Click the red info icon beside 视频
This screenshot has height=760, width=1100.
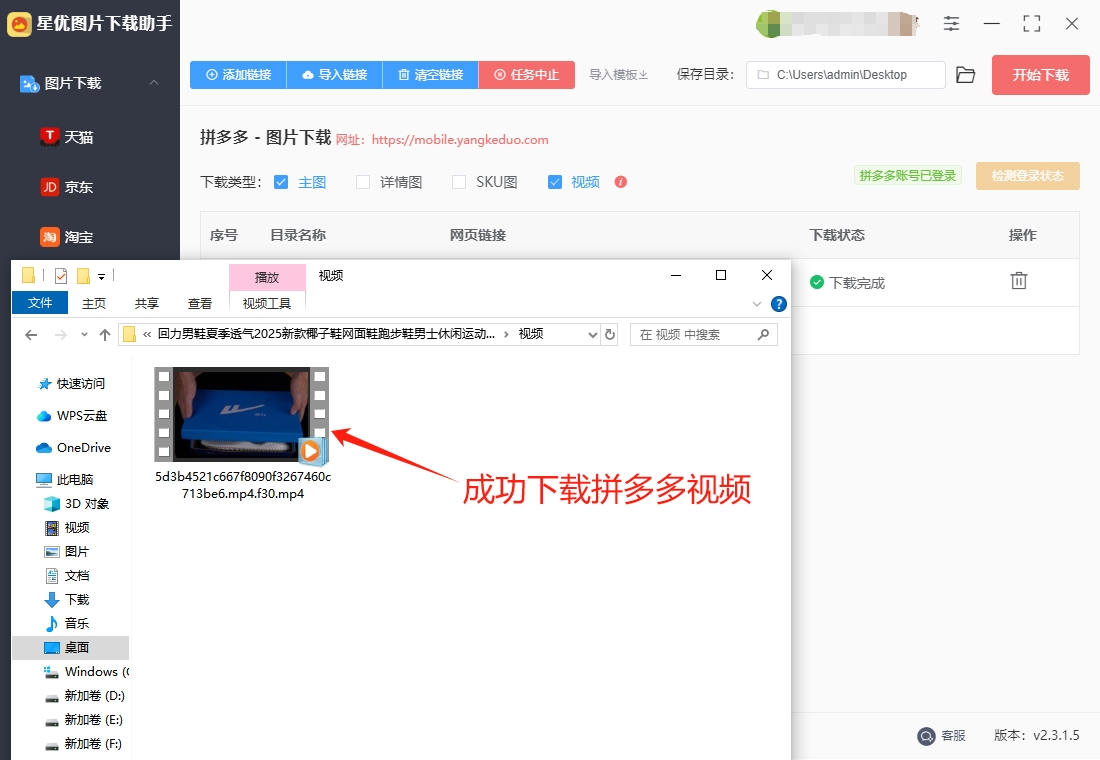(621, 182)
